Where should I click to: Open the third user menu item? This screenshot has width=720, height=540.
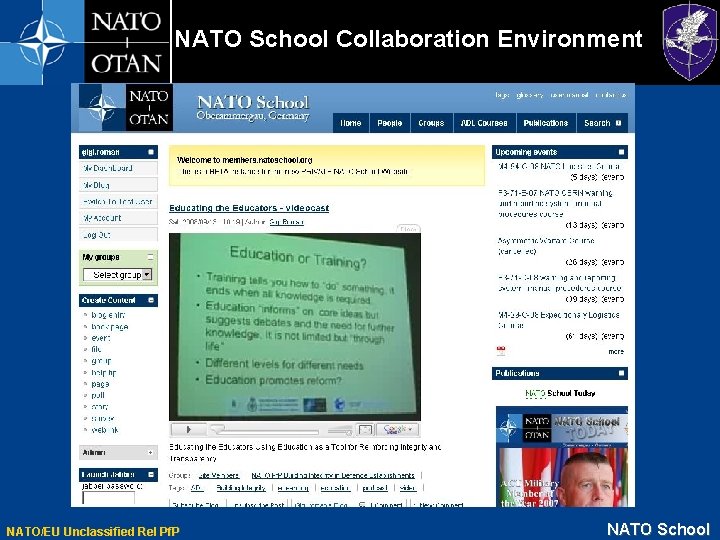pos(118,202)
